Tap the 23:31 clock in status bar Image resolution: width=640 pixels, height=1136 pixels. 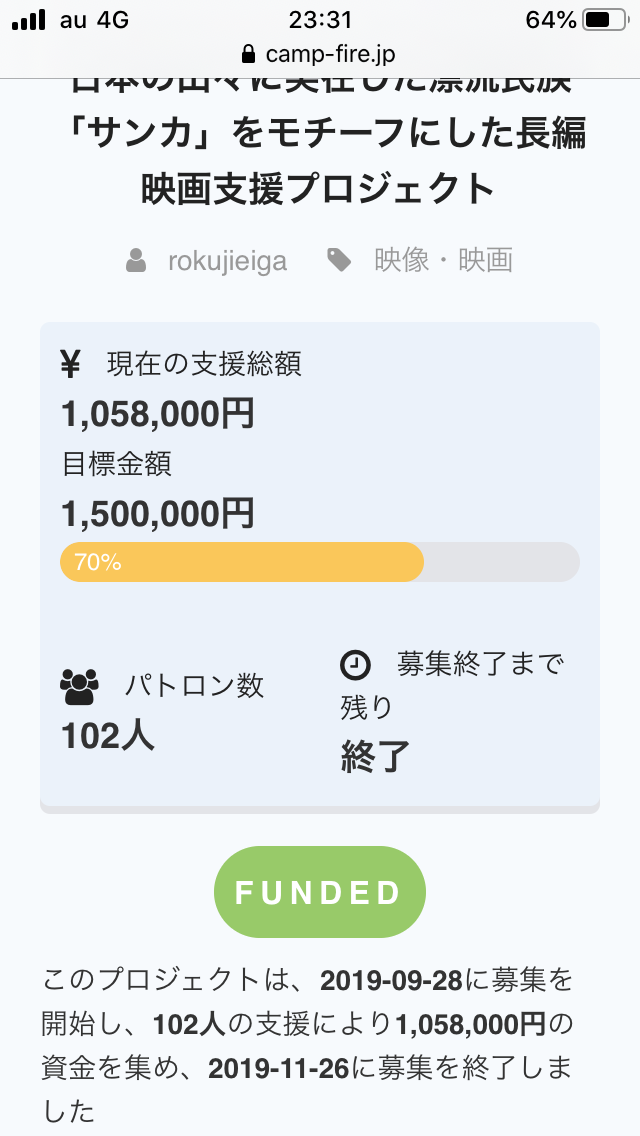click(x=320, y=20)
